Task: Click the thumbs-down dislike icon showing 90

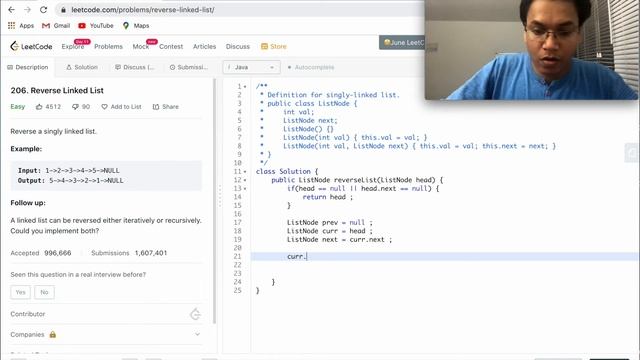Action: coord(75,107)
